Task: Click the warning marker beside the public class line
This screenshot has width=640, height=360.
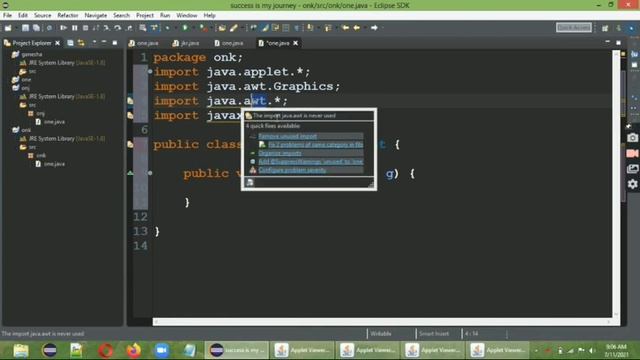Action: tap(130, 144)
